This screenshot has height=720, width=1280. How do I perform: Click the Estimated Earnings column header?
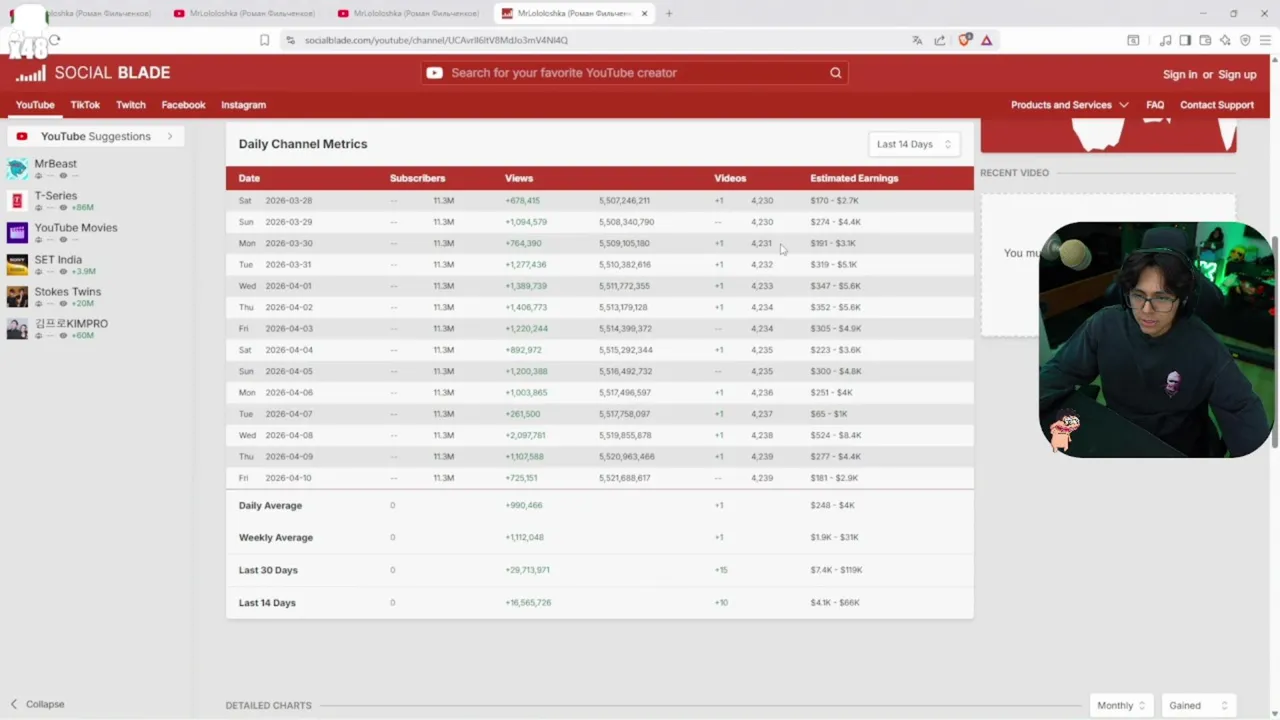(x=854, y=178)
